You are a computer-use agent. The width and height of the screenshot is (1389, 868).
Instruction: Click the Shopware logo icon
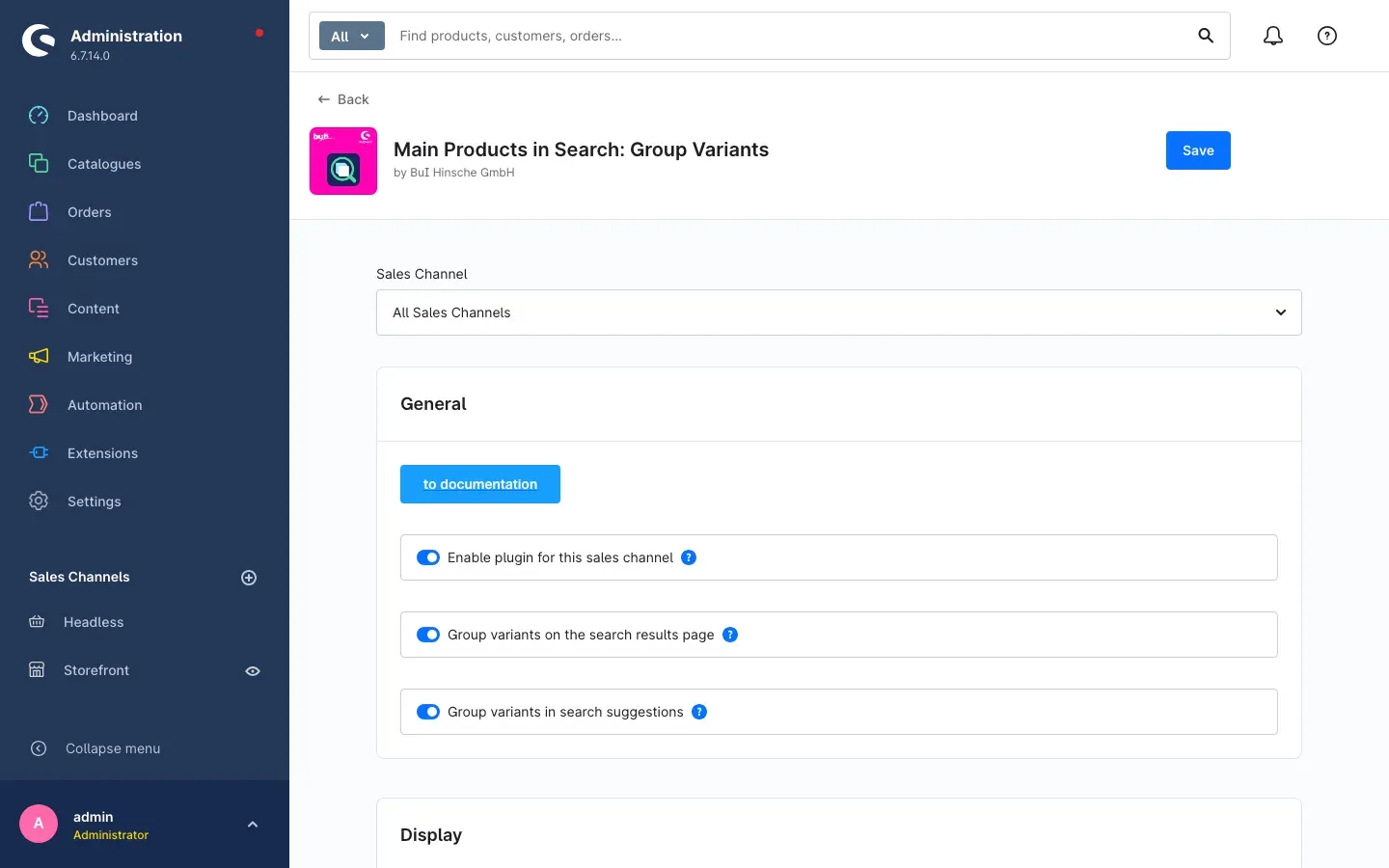tap(39, 41)
